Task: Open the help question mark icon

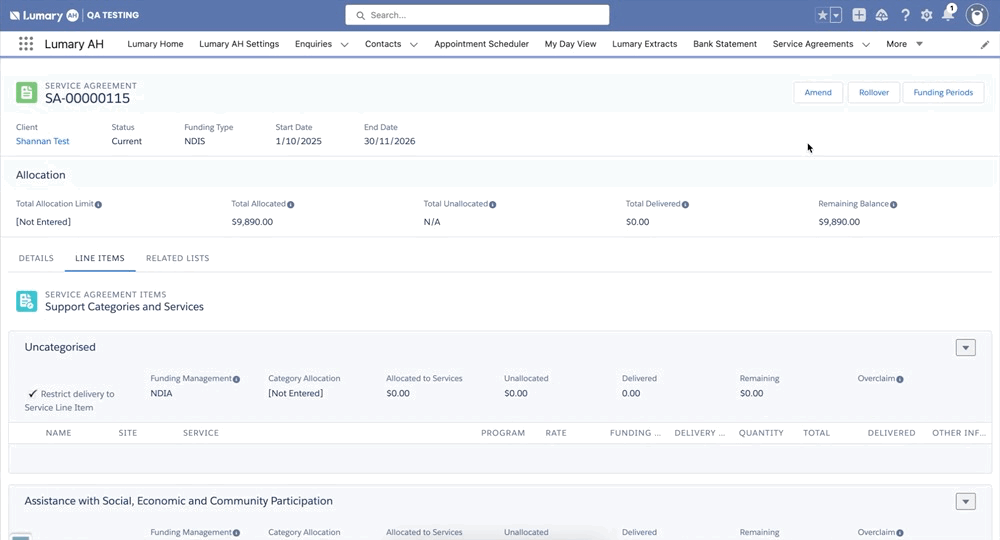Action: 905,15
